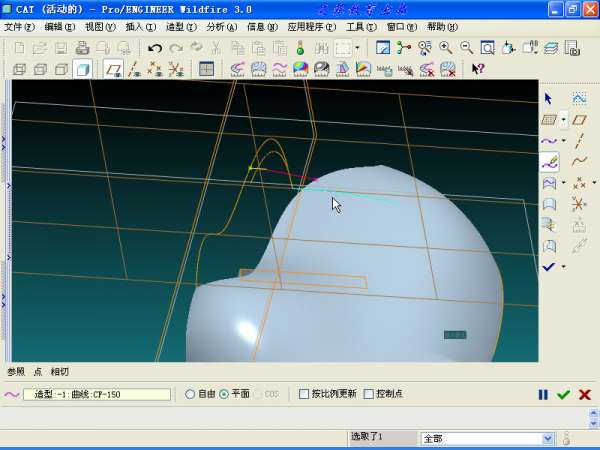The width and height of the screenshot is (600, 450).
Task: Select the 自由 radio button
Action: pos(191,395)
